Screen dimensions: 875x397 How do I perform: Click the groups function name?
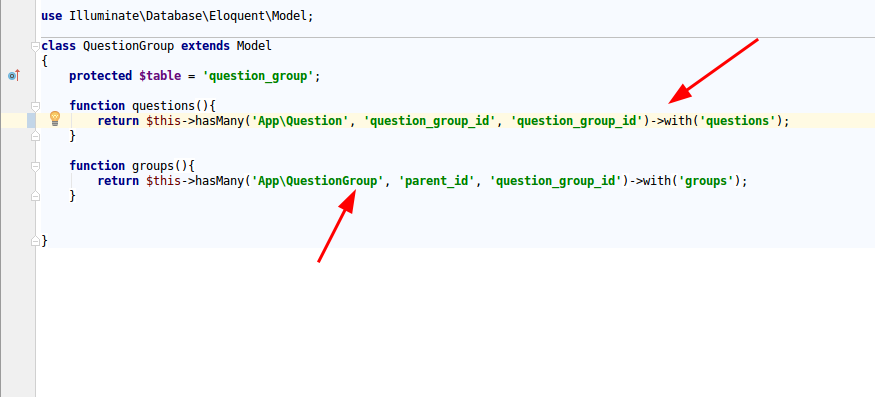pyautogui.click(x=152, y=166)
